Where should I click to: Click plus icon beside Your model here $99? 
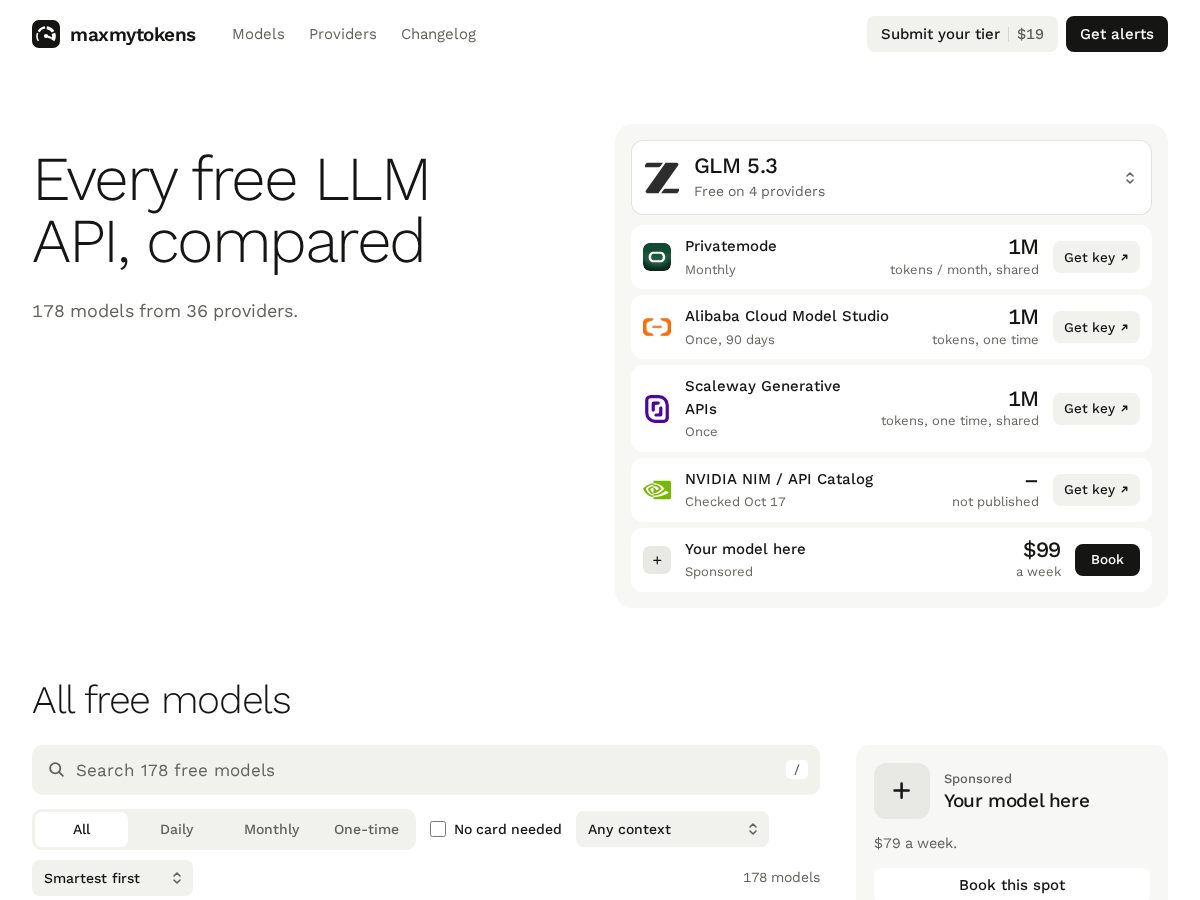coord(657,560)
